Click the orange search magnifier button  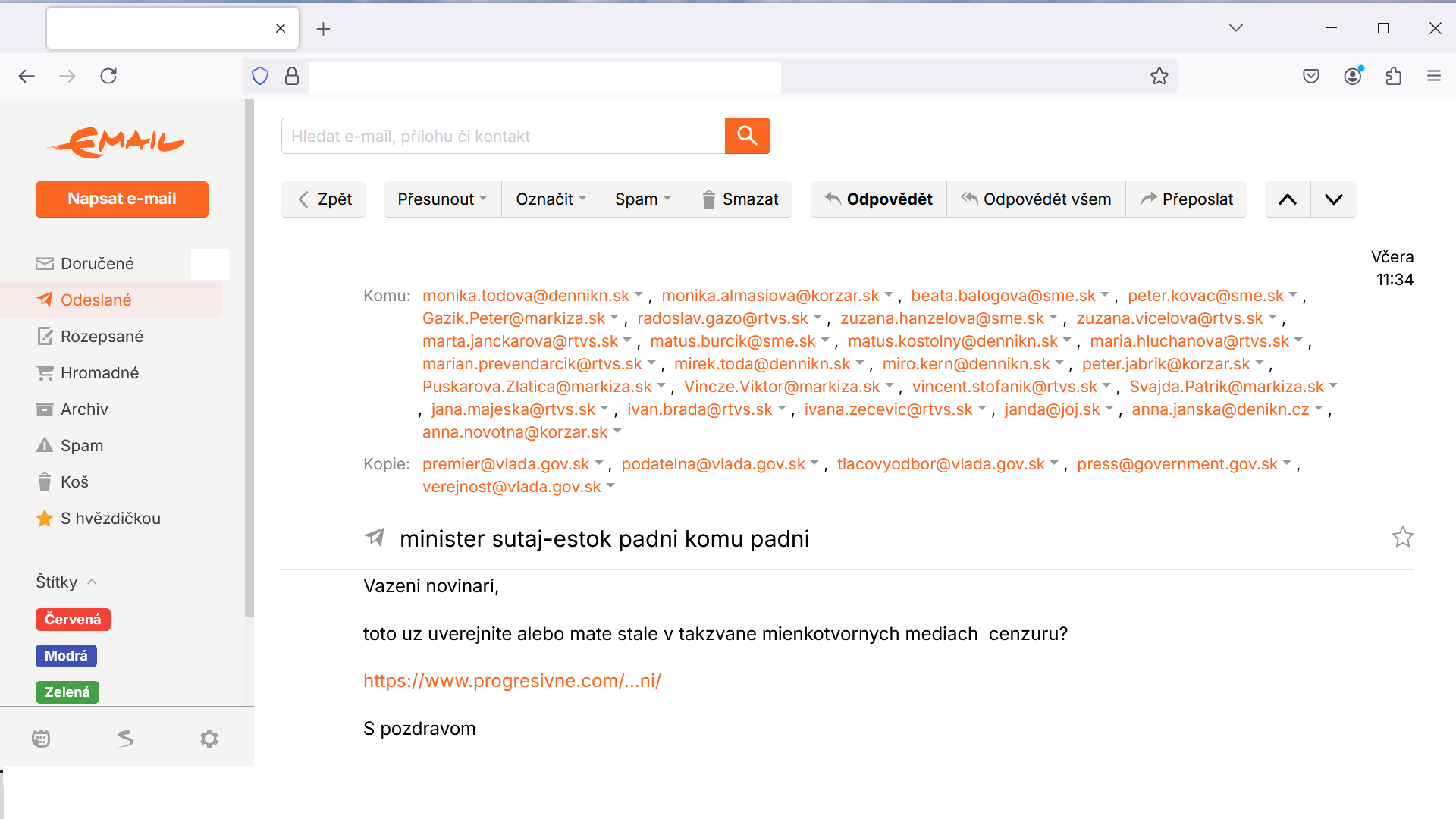[x=747, y=136]
